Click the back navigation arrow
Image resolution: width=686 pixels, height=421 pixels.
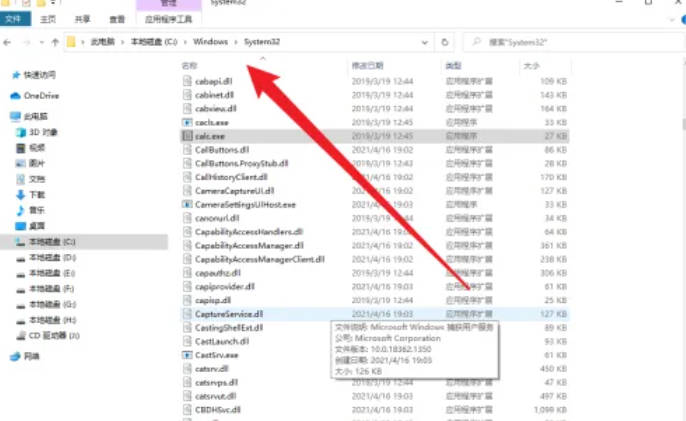tap(7, 42)
